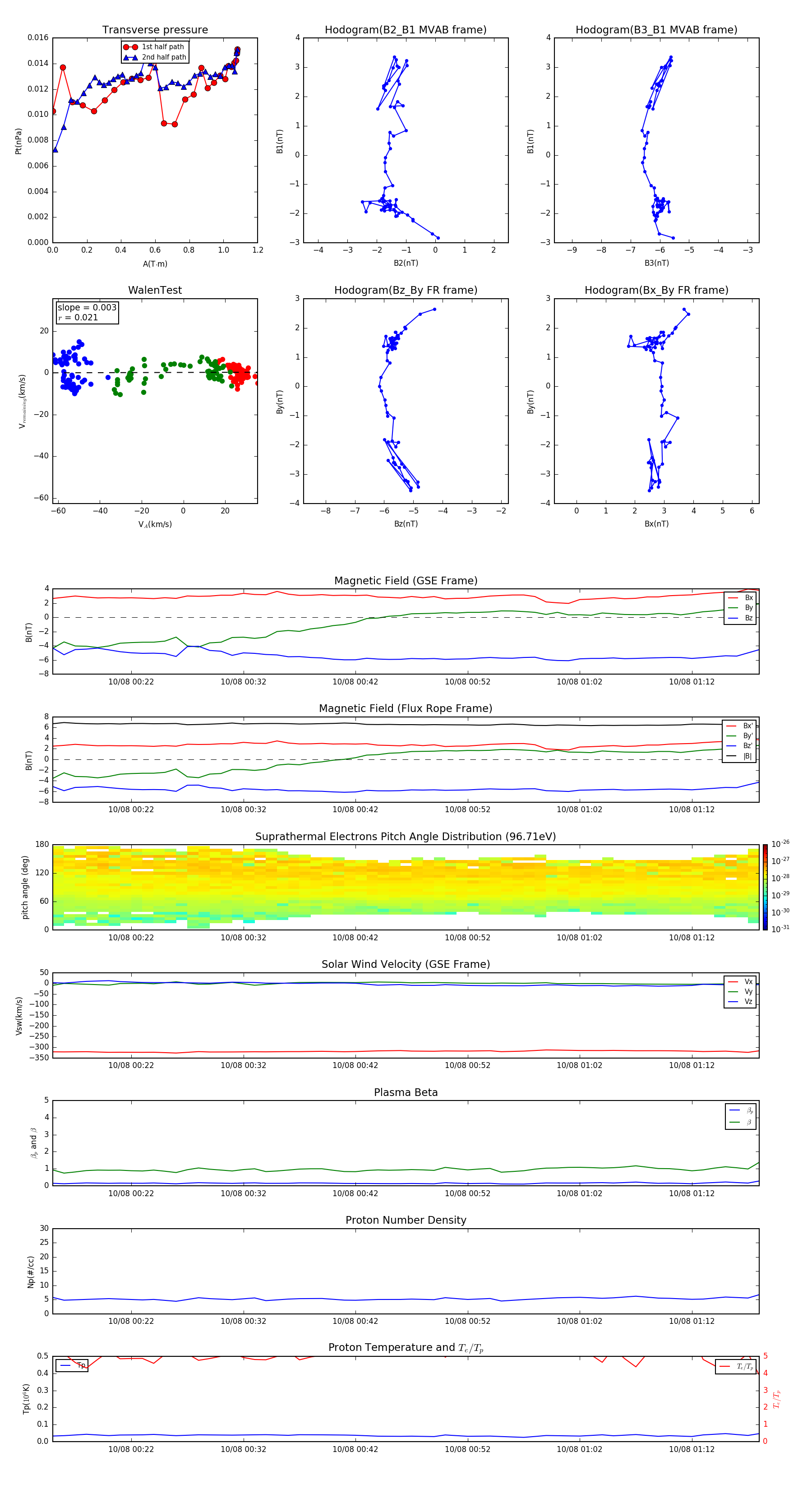Image resolution: width=812 pixels, height=1489 pixels.
Task: Click 'Np(#/cc)' axis label
Action: coord(31,1271)
